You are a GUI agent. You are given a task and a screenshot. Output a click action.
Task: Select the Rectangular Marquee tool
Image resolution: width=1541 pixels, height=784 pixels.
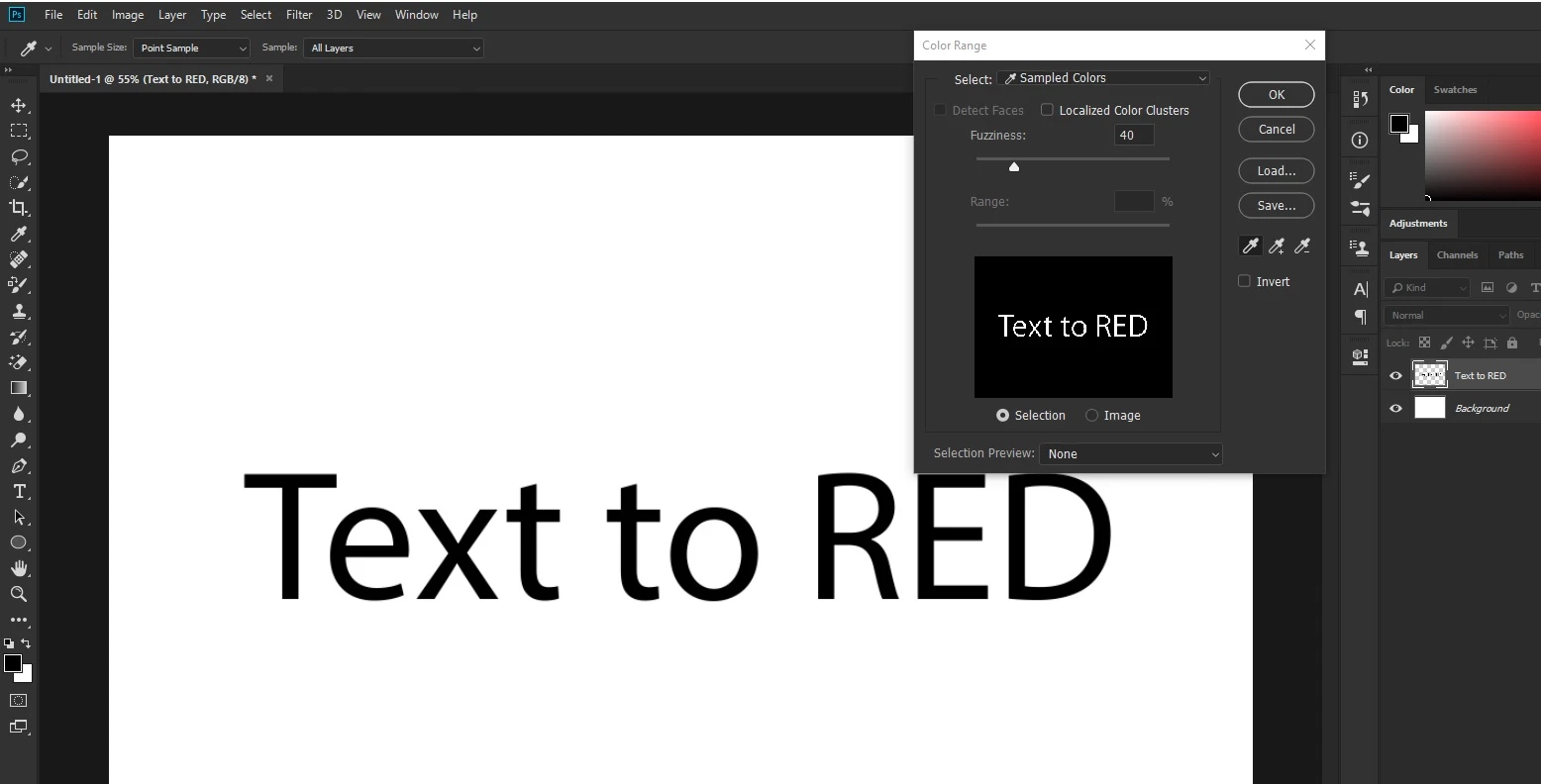tap(19, 131)
